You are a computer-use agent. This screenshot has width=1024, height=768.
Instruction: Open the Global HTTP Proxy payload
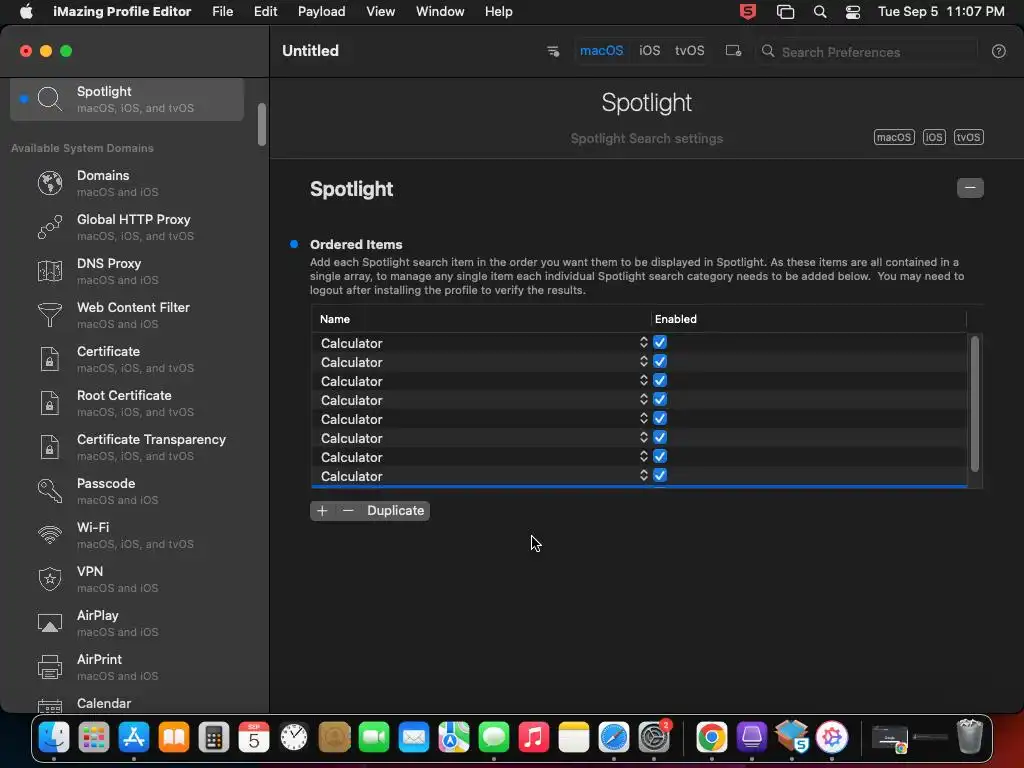pyautogui.click(x=127, y=227)
